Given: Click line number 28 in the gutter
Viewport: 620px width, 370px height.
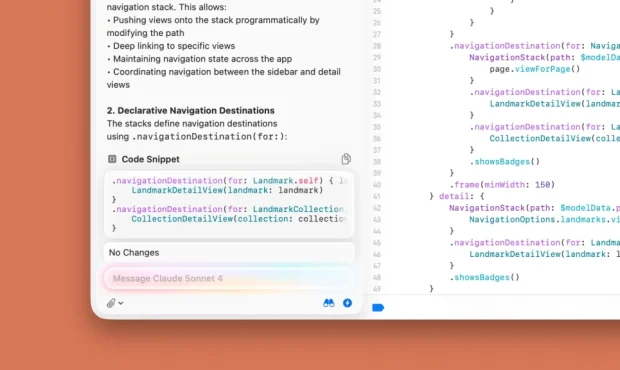Looking at the screenshot, I should [x=377, y=46].
